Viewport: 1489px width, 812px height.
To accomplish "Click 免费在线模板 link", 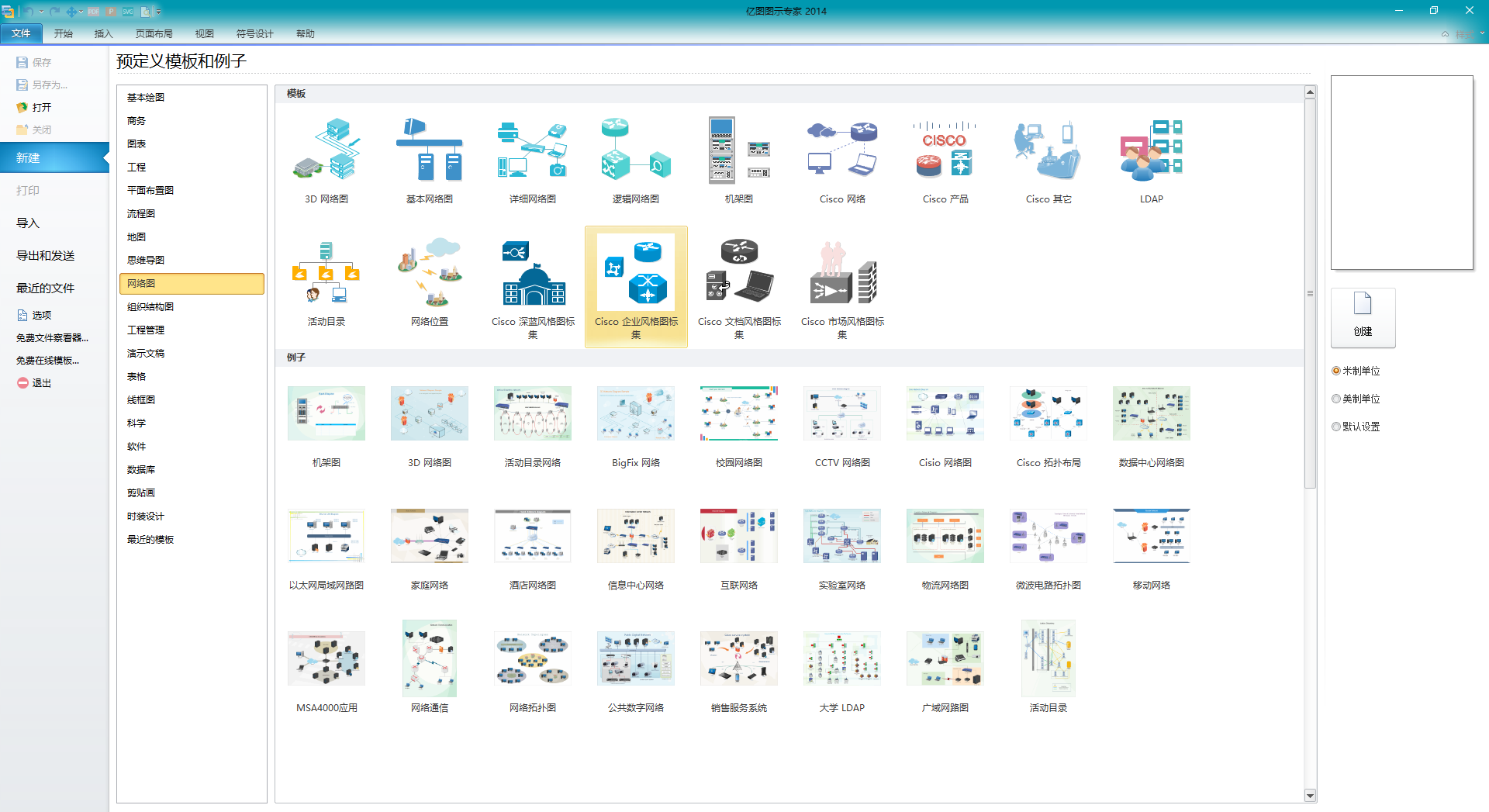I will (47, 360).
